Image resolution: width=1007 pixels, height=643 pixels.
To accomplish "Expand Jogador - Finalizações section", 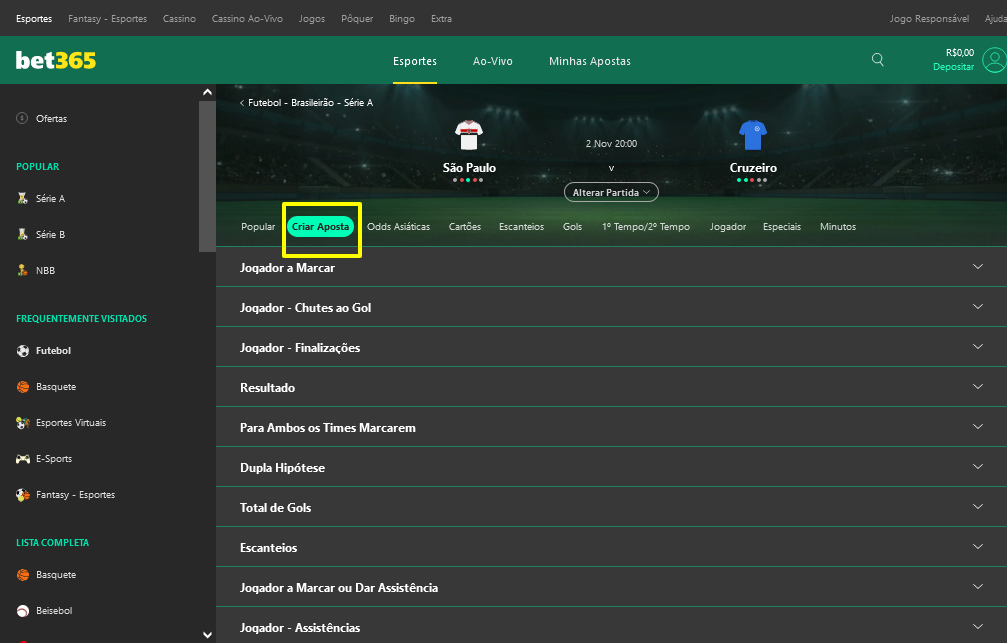I will (611, 347).
